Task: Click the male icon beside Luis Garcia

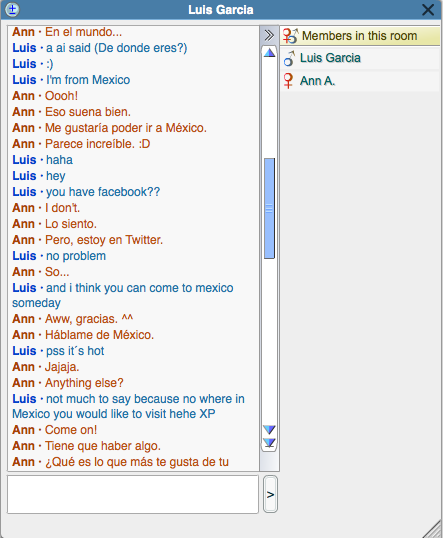Action: click(x=289, y=59)
